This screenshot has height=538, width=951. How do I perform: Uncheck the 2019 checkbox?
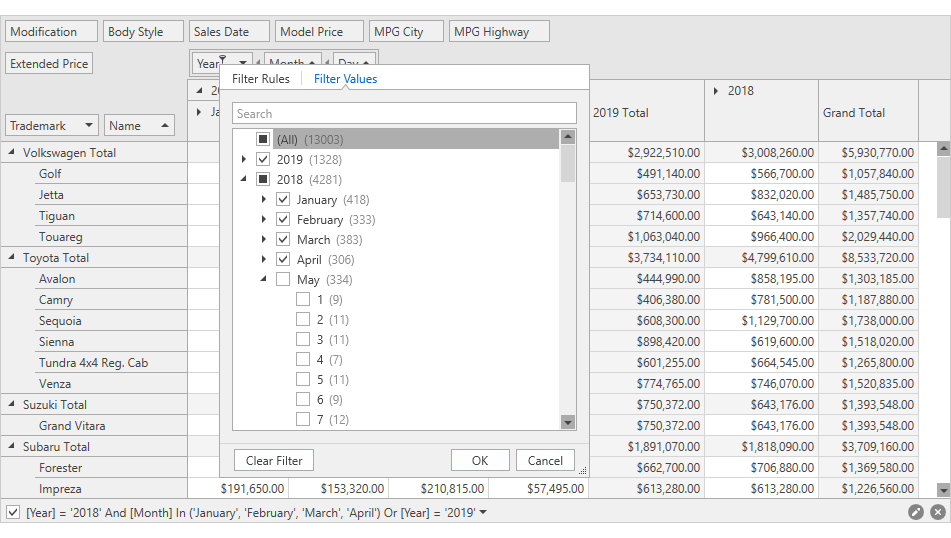(x=263, y=159)
